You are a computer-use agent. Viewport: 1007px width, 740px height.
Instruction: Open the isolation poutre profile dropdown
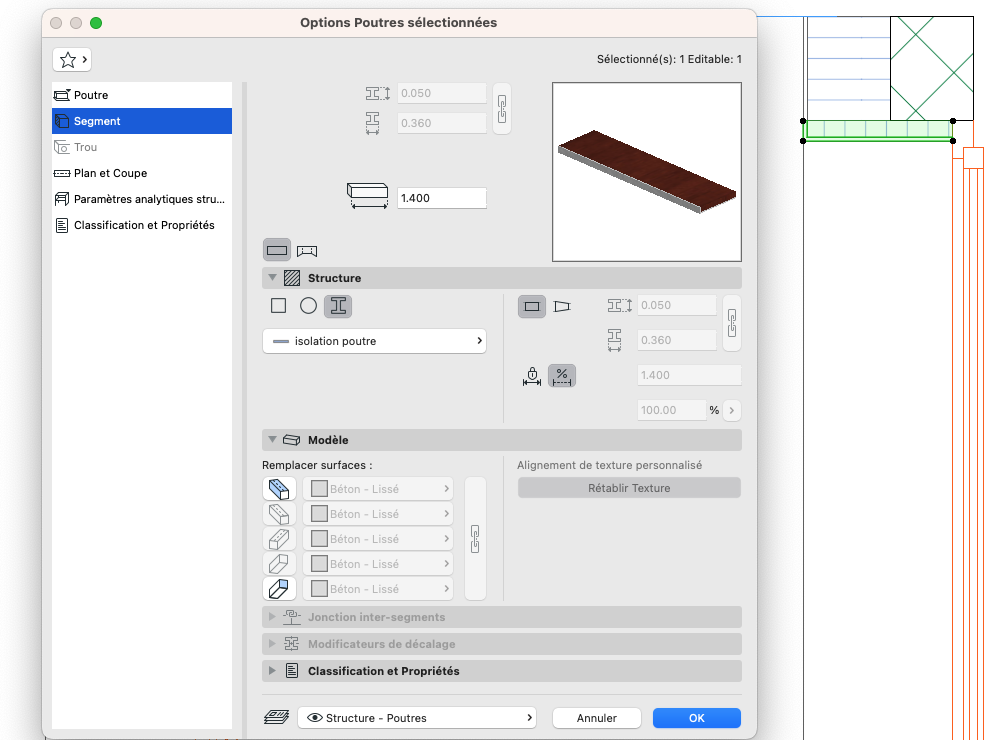[x=374, y=341]
